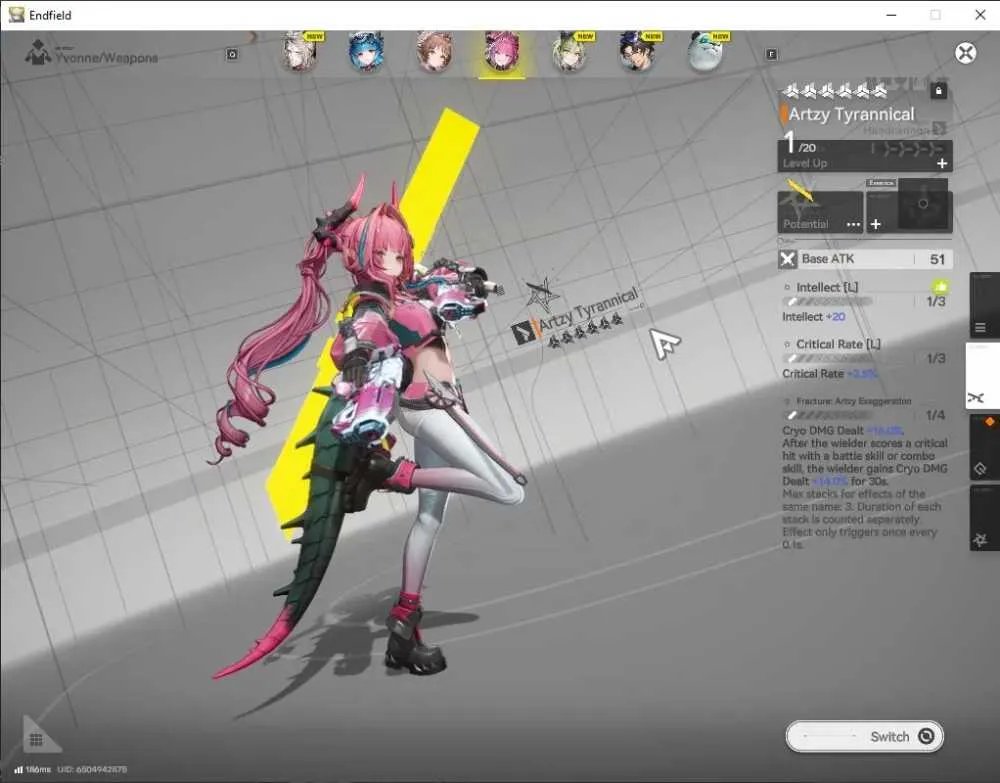Click the Endfield app icon in title bar
The image size is (1000, 783).
pyautogui.click(x=16, y=15)
